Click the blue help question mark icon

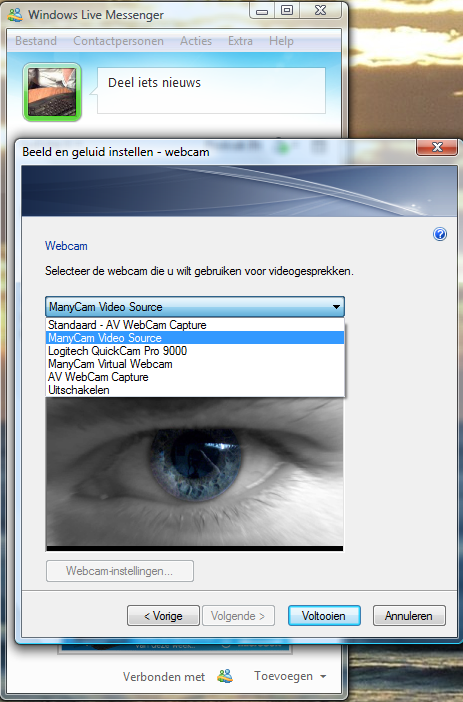[440, 234]
